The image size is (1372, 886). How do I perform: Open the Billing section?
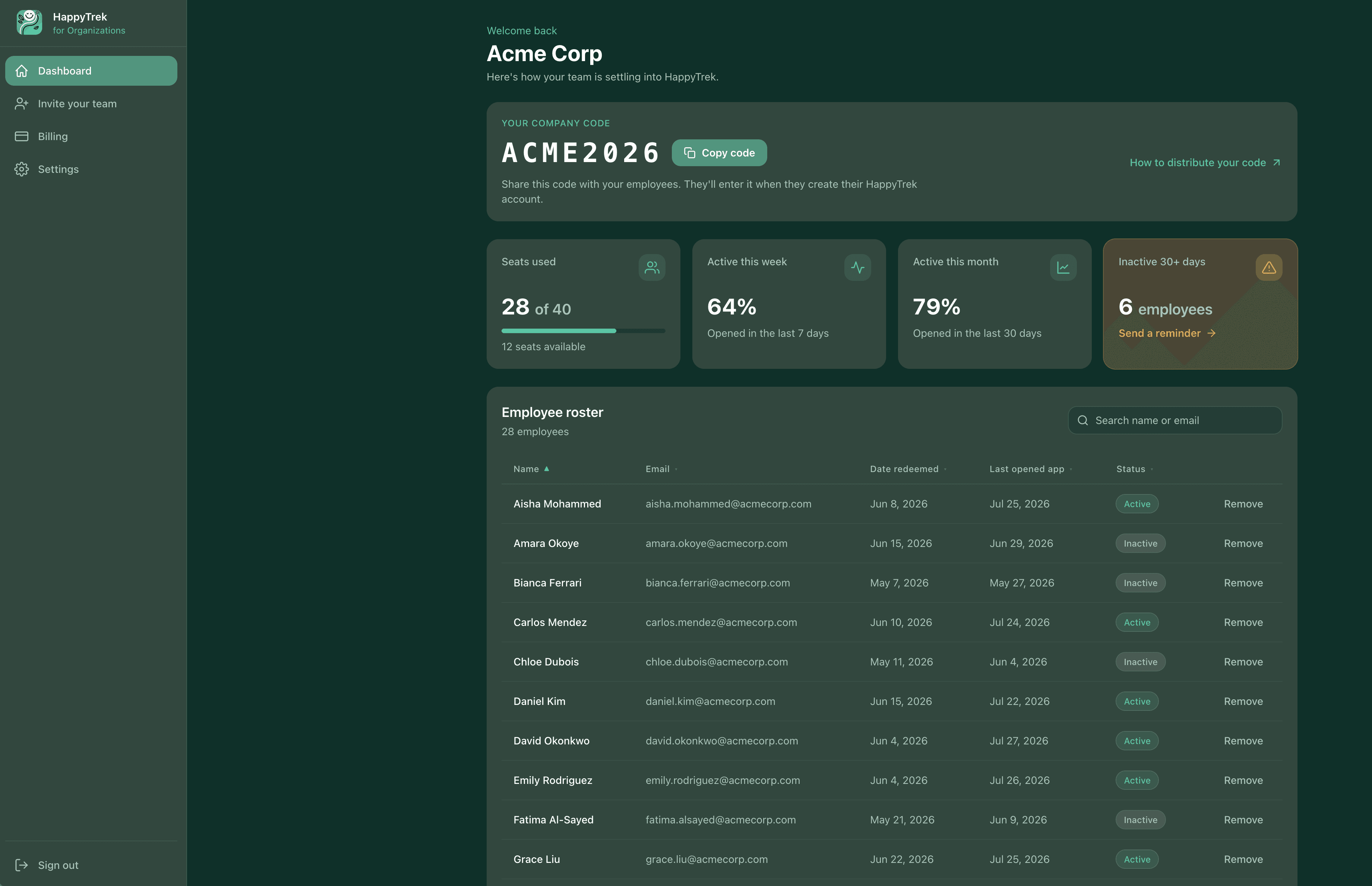point(91,136)
